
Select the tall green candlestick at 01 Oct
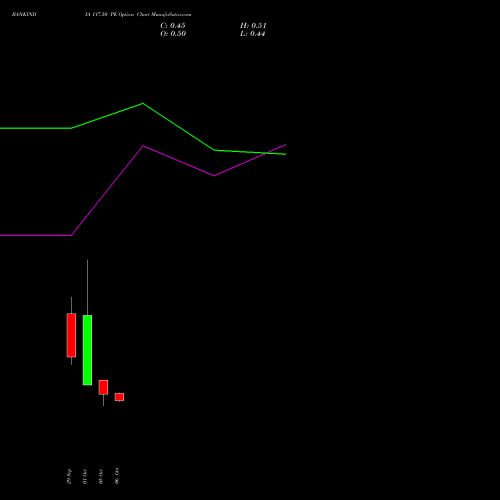(87, 350)
